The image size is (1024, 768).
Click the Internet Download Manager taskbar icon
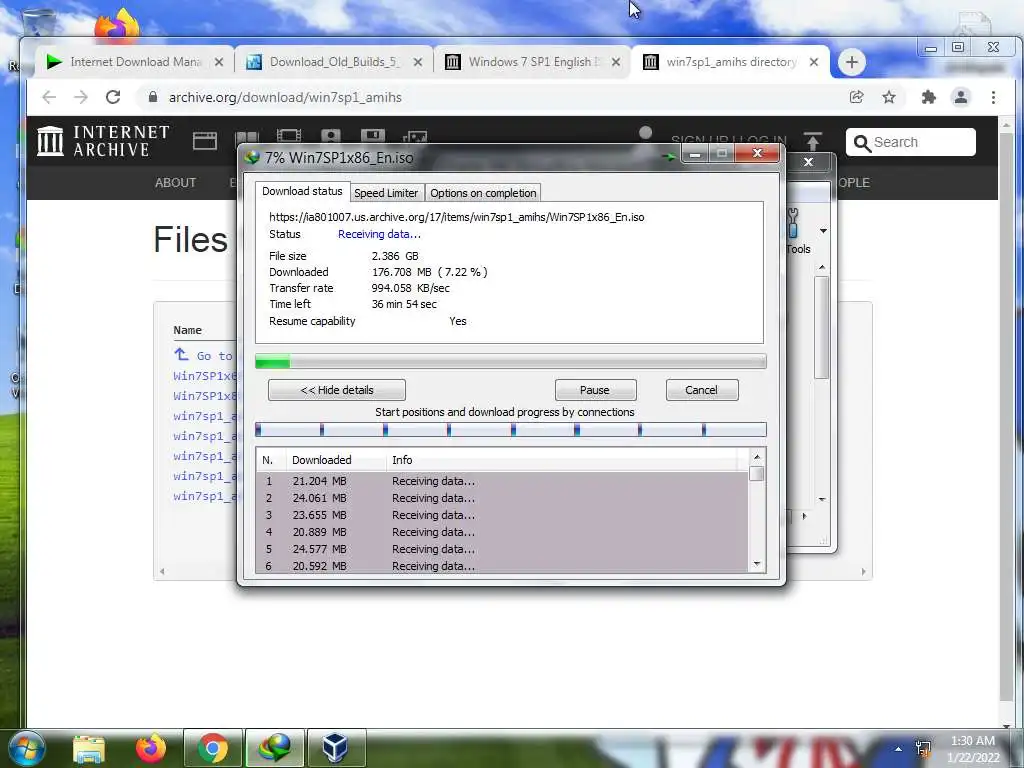[x=275, y=748]
